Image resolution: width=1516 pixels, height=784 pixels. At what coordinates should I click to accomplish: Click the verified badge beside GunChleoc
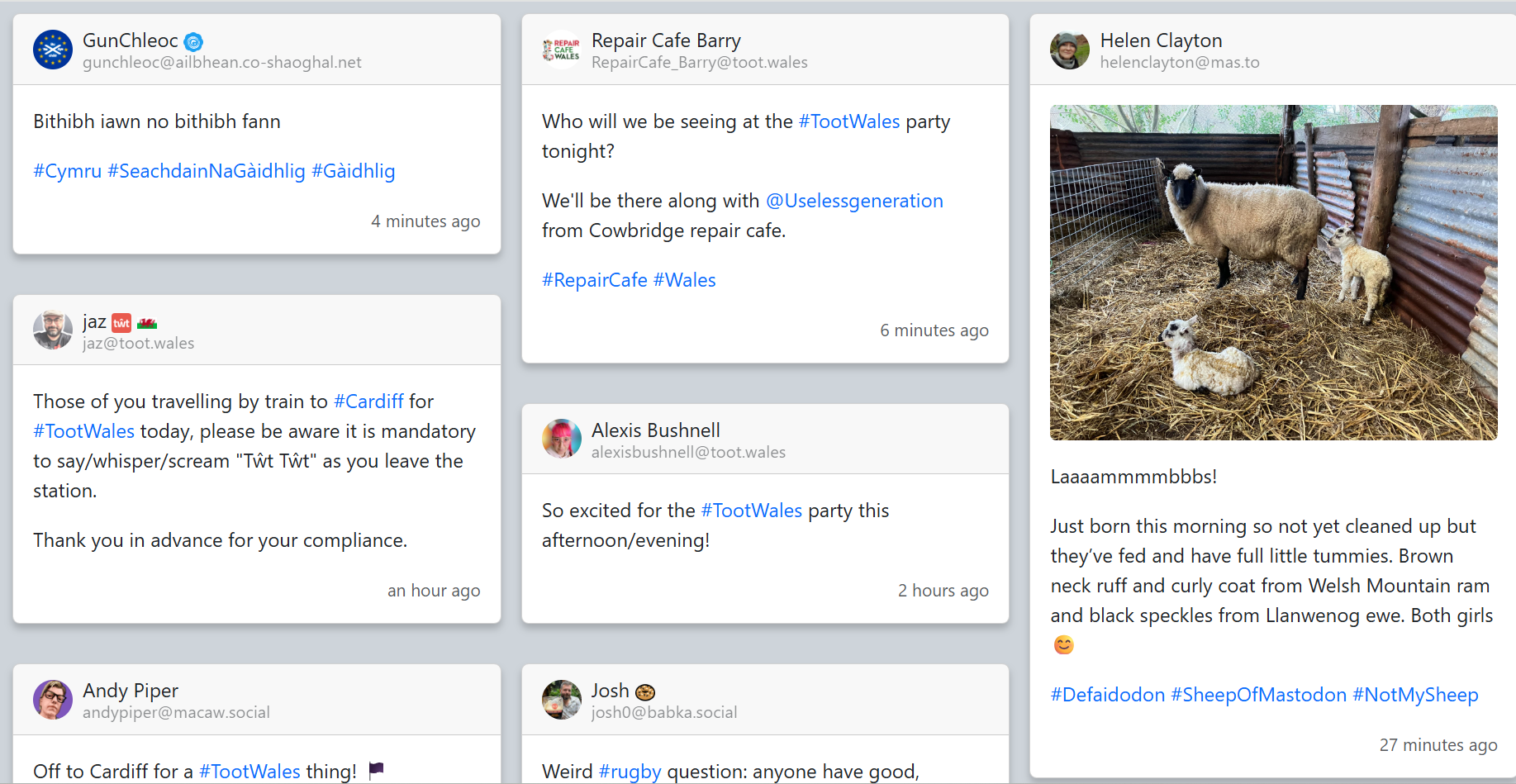[193, 41]
